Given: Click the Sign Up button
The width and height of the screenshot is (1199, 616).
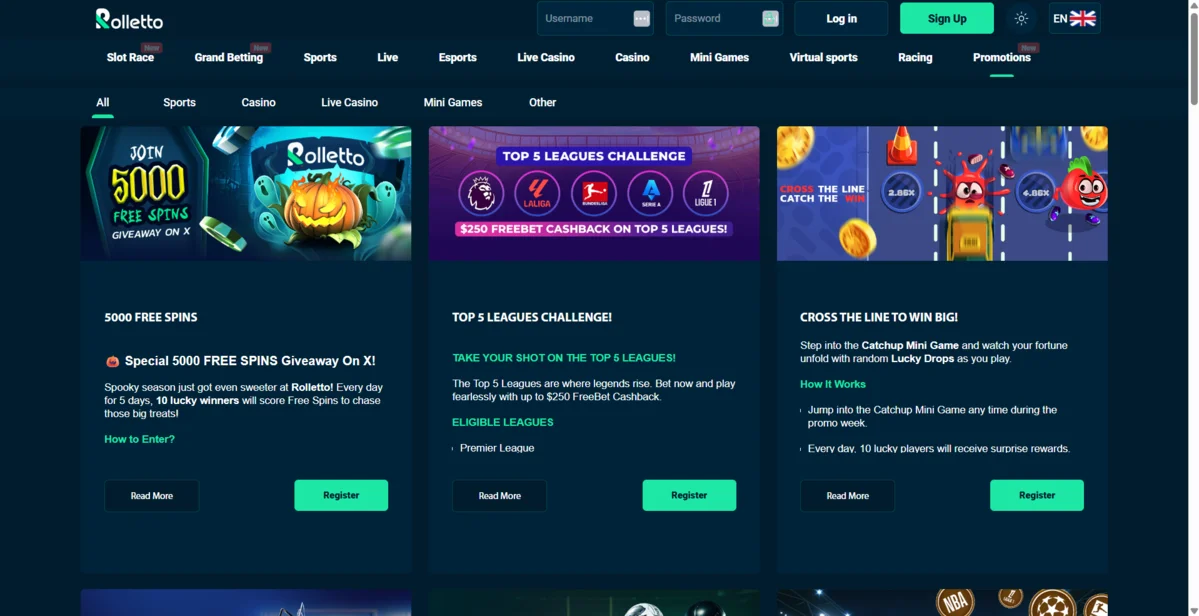Looking at the screenshot, I should click(x=947, y=18).
